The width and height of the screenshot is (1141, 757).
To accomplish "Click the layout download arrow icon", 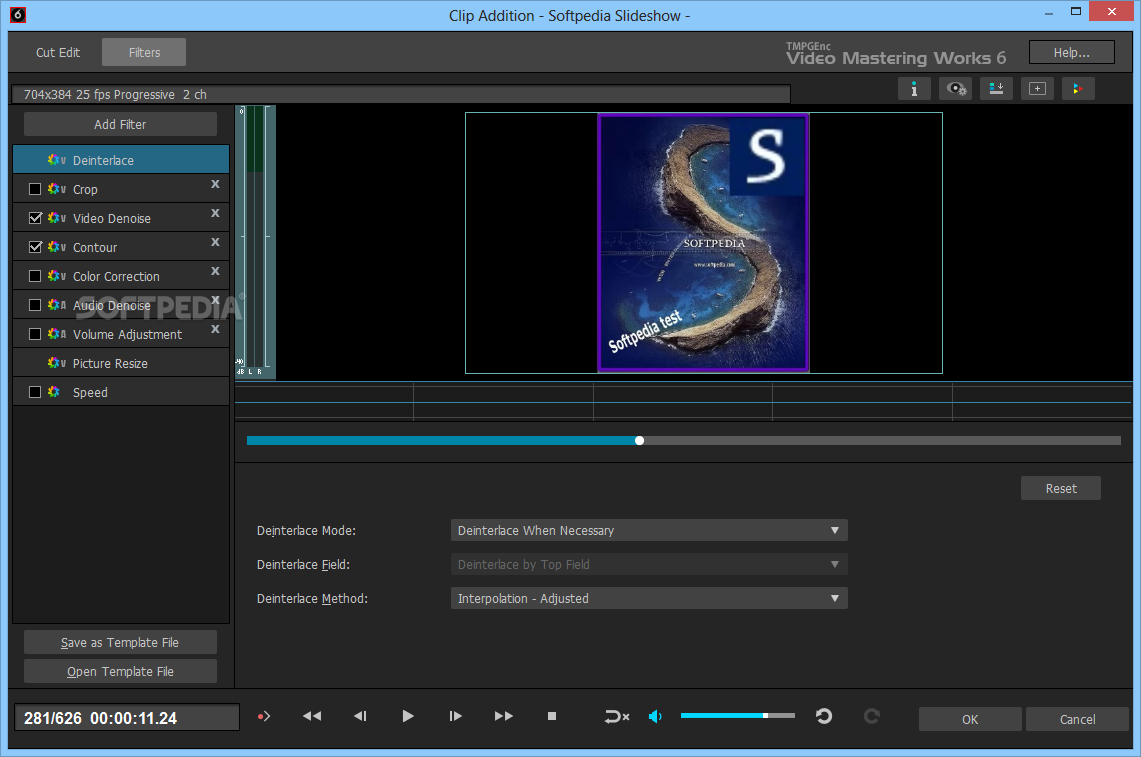I will [x=996, y=89].
